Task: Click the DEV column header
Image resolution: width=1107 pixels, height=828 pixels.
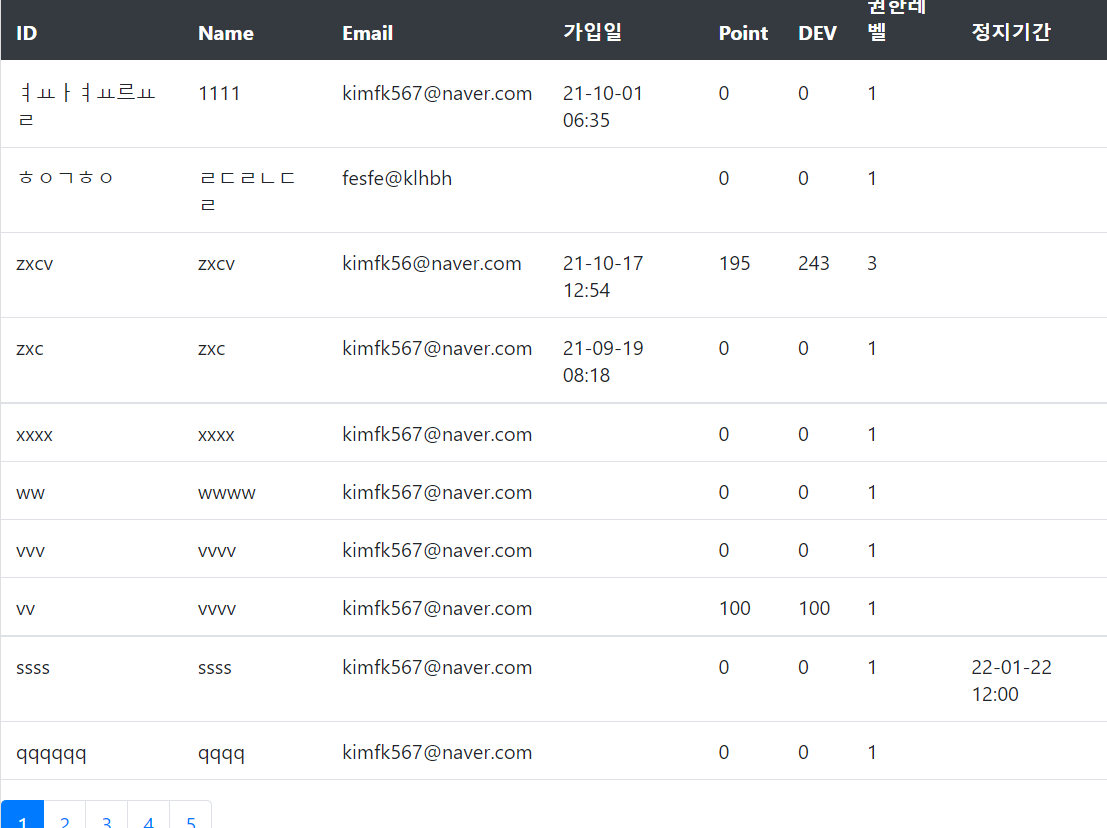Action: pos(818,33)
